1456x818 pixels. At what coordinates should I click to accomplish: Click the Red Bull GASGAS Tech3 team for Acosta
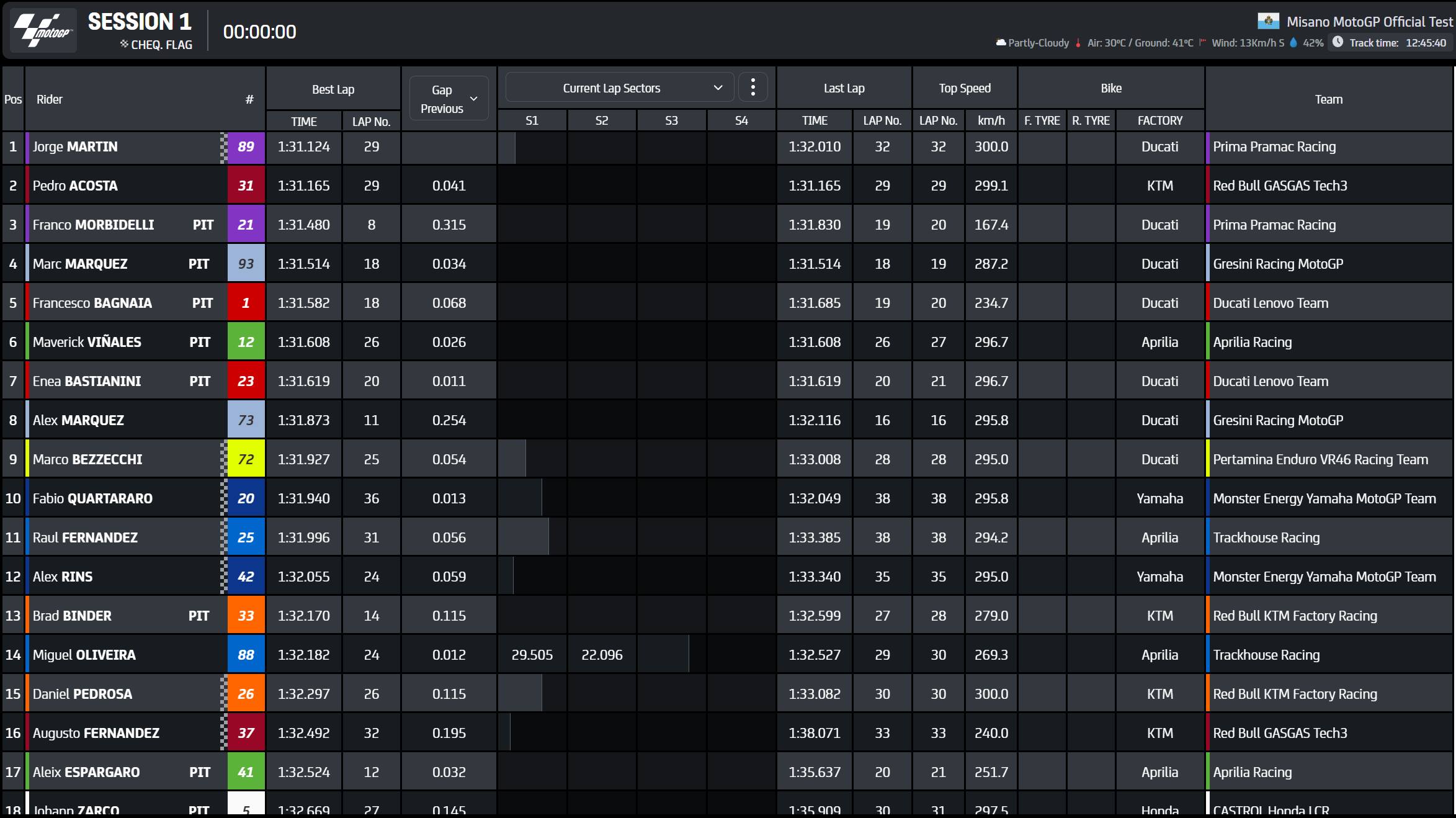1280,186
